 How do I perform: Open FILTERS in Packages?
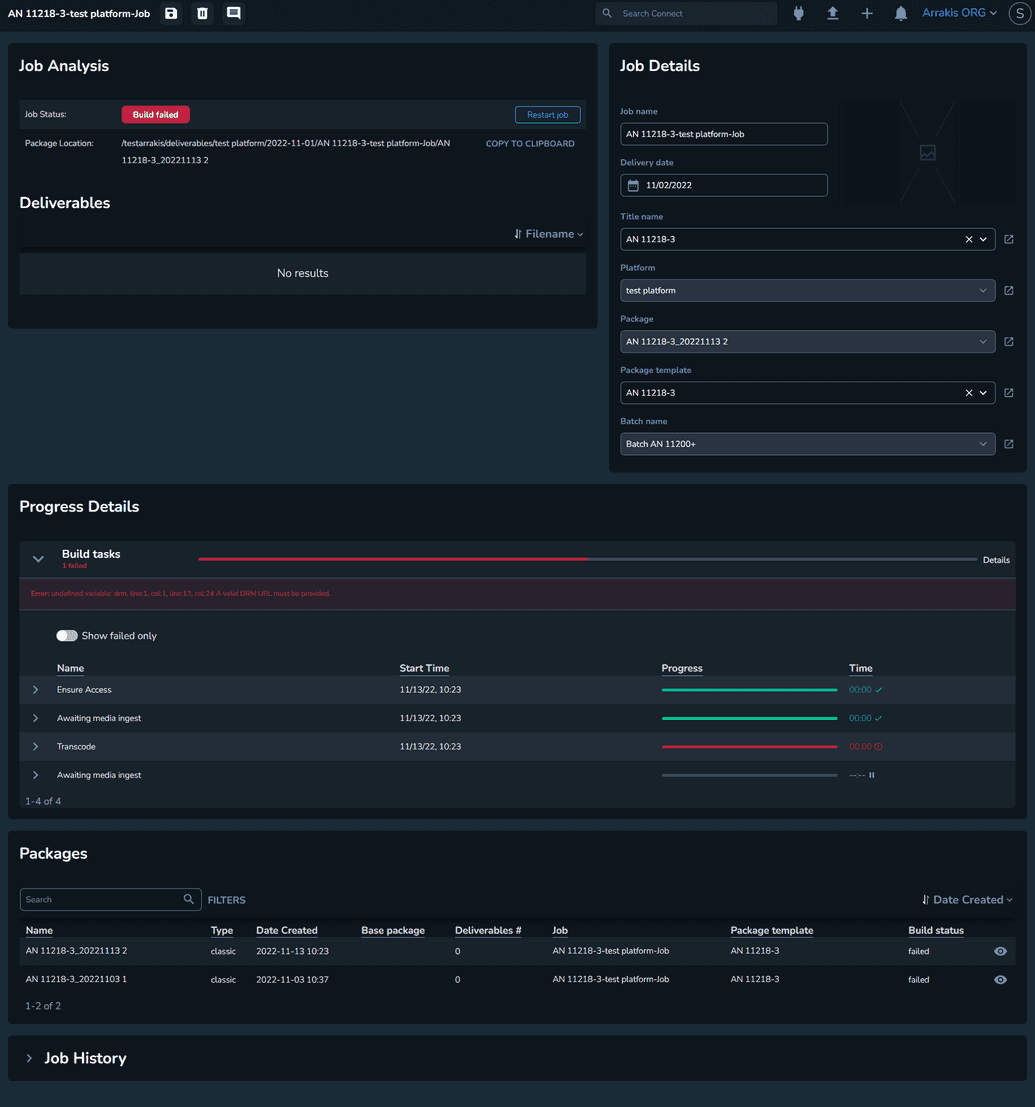pos(227,900)
